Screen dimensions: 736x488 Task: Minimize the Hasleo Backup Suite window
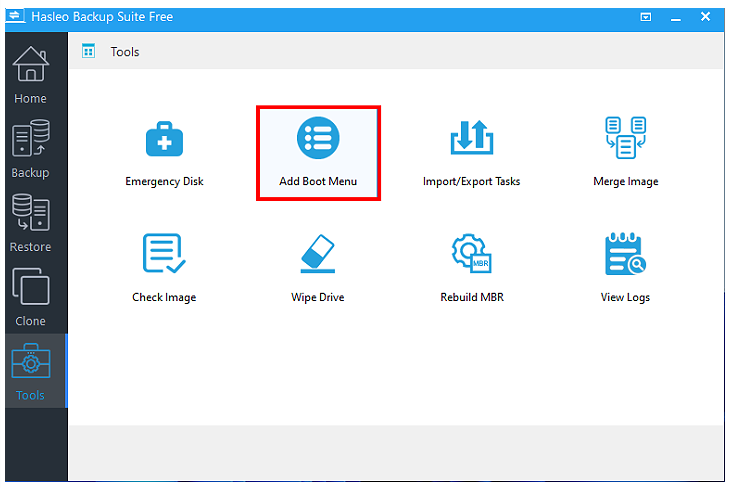coord(676,18)
